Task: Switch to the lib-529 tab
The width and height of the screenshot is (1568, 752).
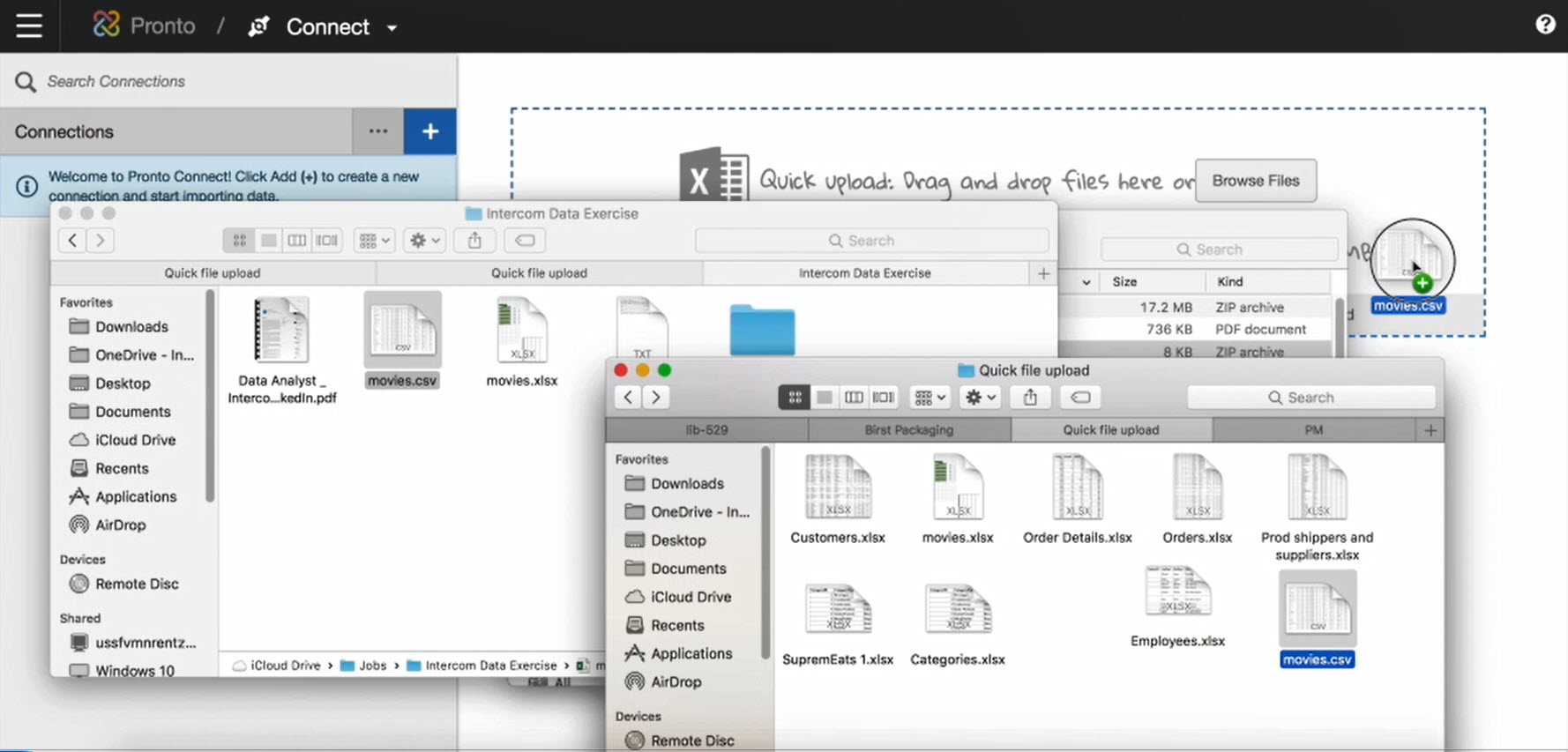Action: [x=706, y=430]
